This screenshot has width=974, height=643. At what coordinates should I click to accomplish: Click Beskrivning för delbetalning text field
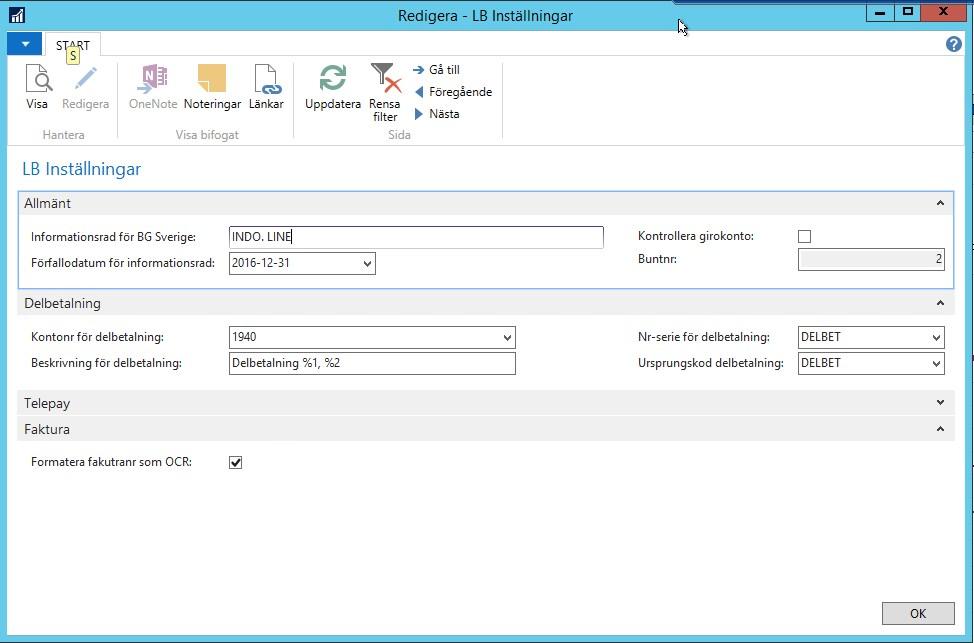[372, 363]
